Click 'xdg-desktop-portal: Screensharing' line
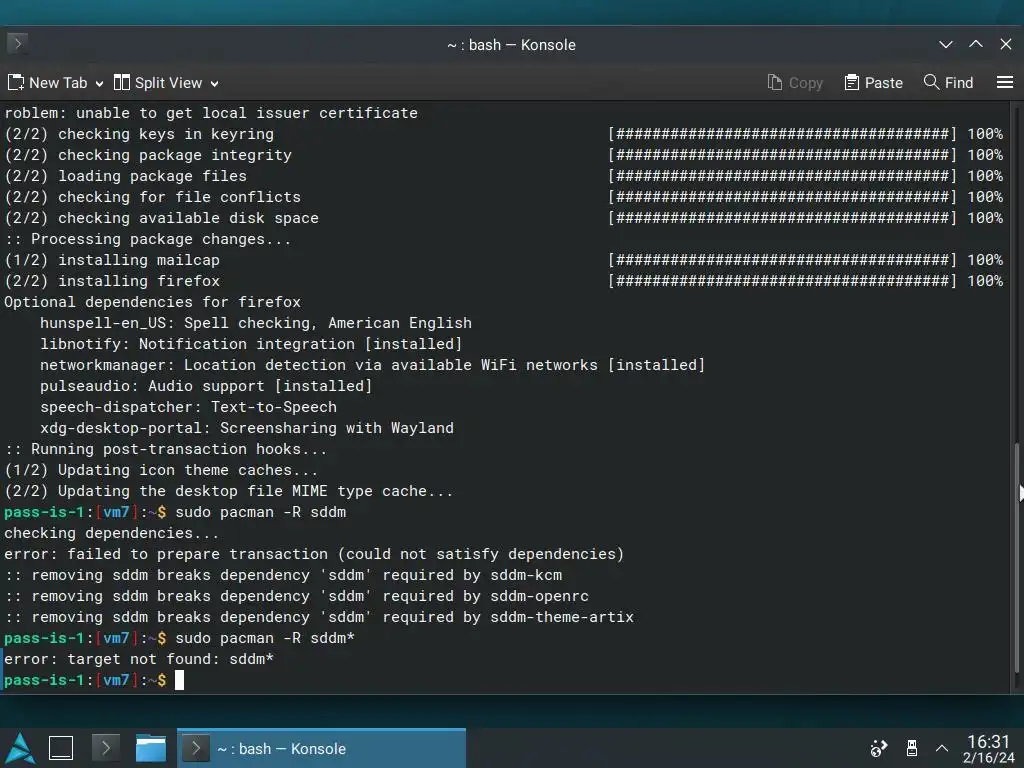The width and height of the screenshot is (1024, 768). tap(246, 428)
